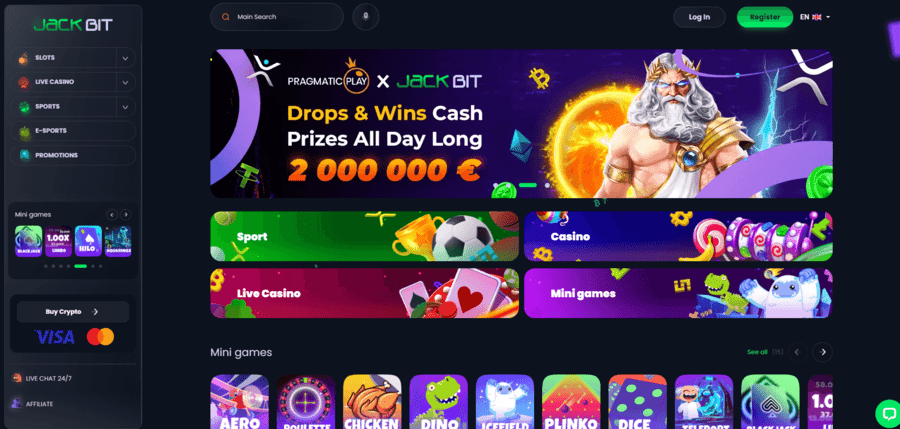Click the JackBit logo in sidebar
Viewport: 900px width, 429px height.
click(x=73, y=25)
